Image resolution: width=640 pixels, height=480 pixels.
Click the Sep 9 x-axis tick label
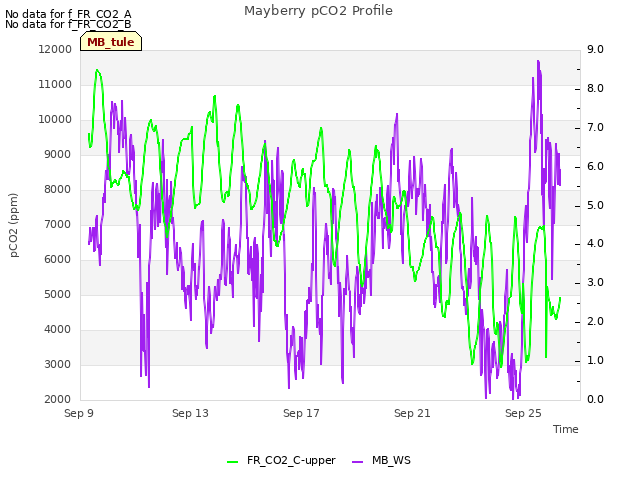coord(79,413)
